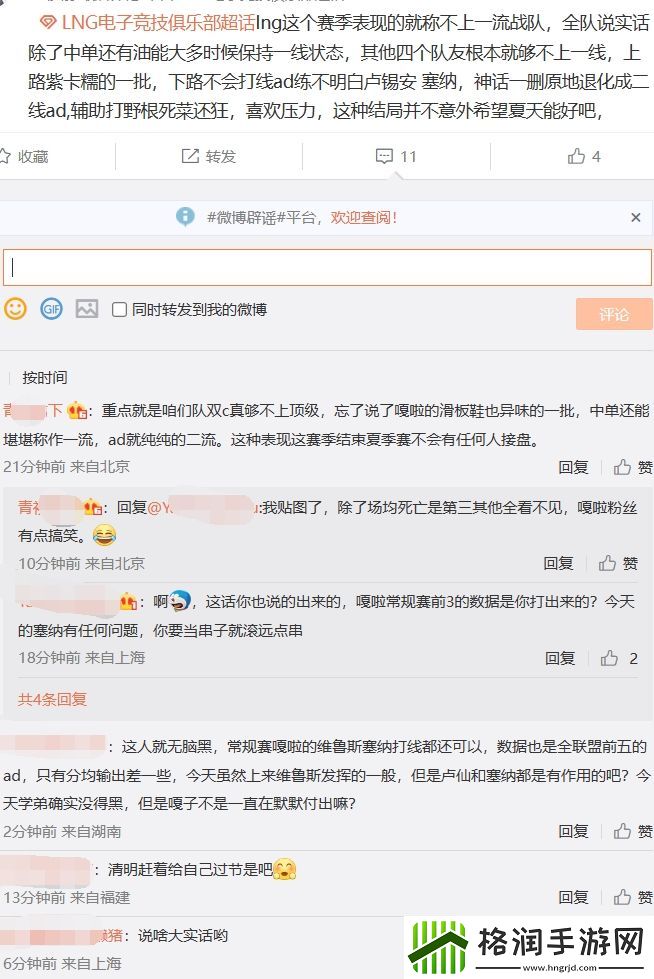Click the text 6分钟前 来自上海
This screenshot has width=654, height=979.
(62, 963)
